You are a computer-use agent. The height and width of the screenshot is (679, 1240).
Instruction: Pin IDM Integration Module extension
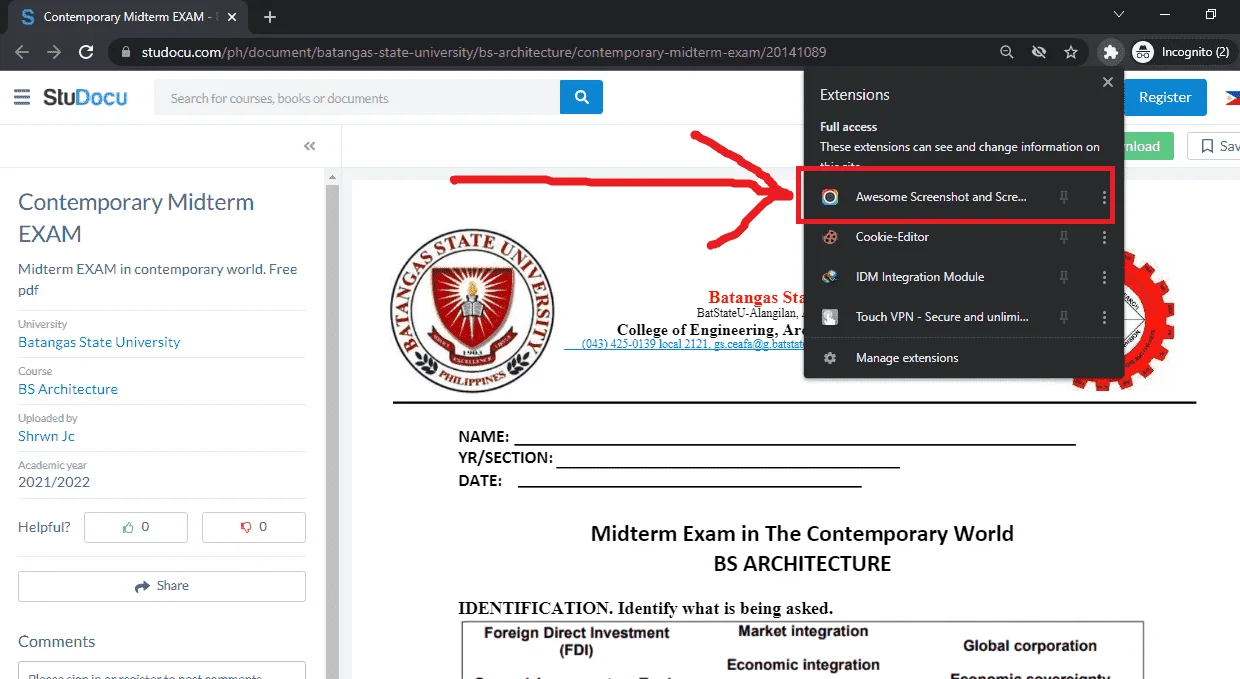click(1064, 277)
